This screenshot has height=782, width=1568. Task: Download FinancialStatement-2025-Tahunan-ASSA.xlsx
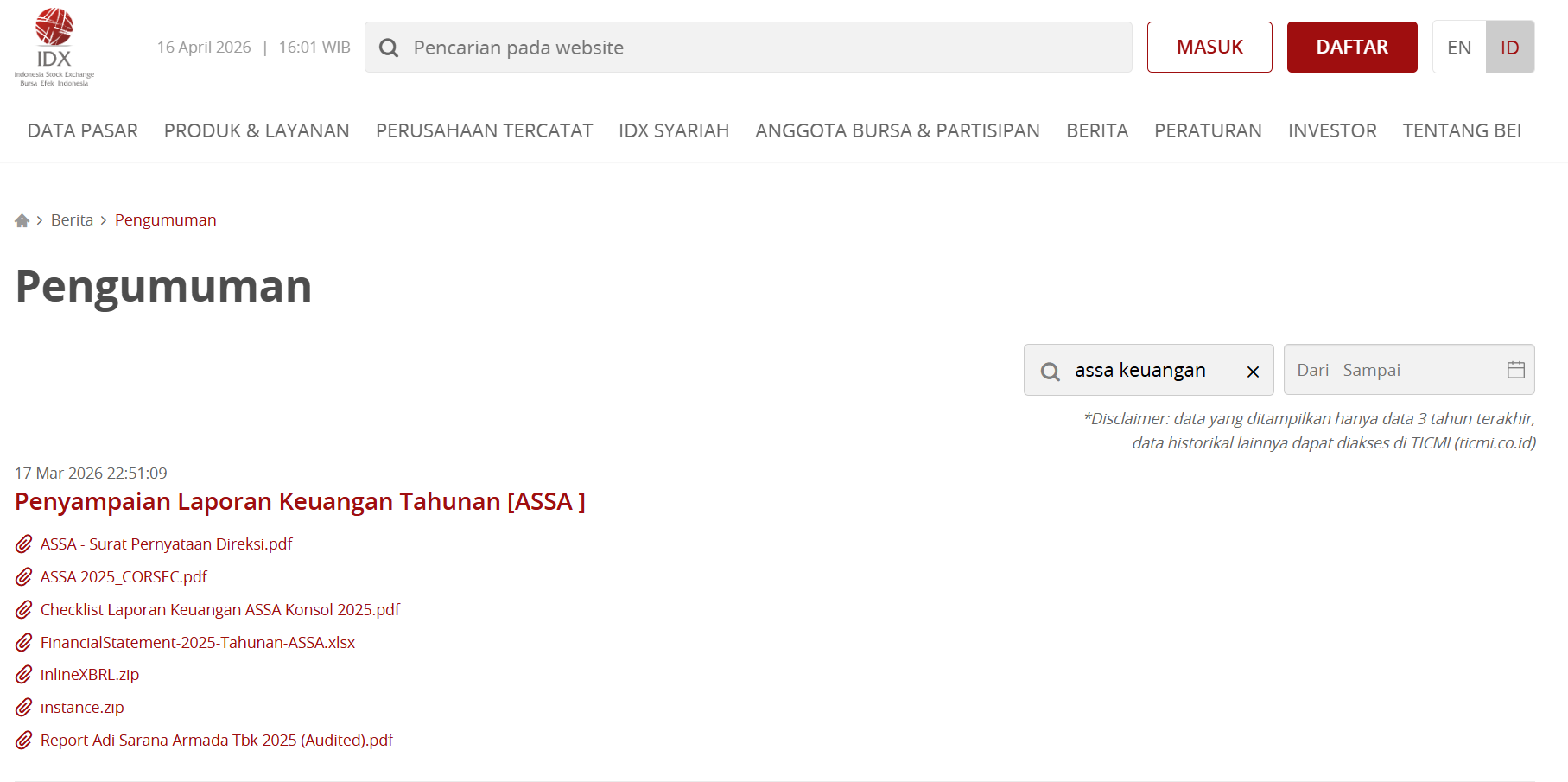(198, 643)
